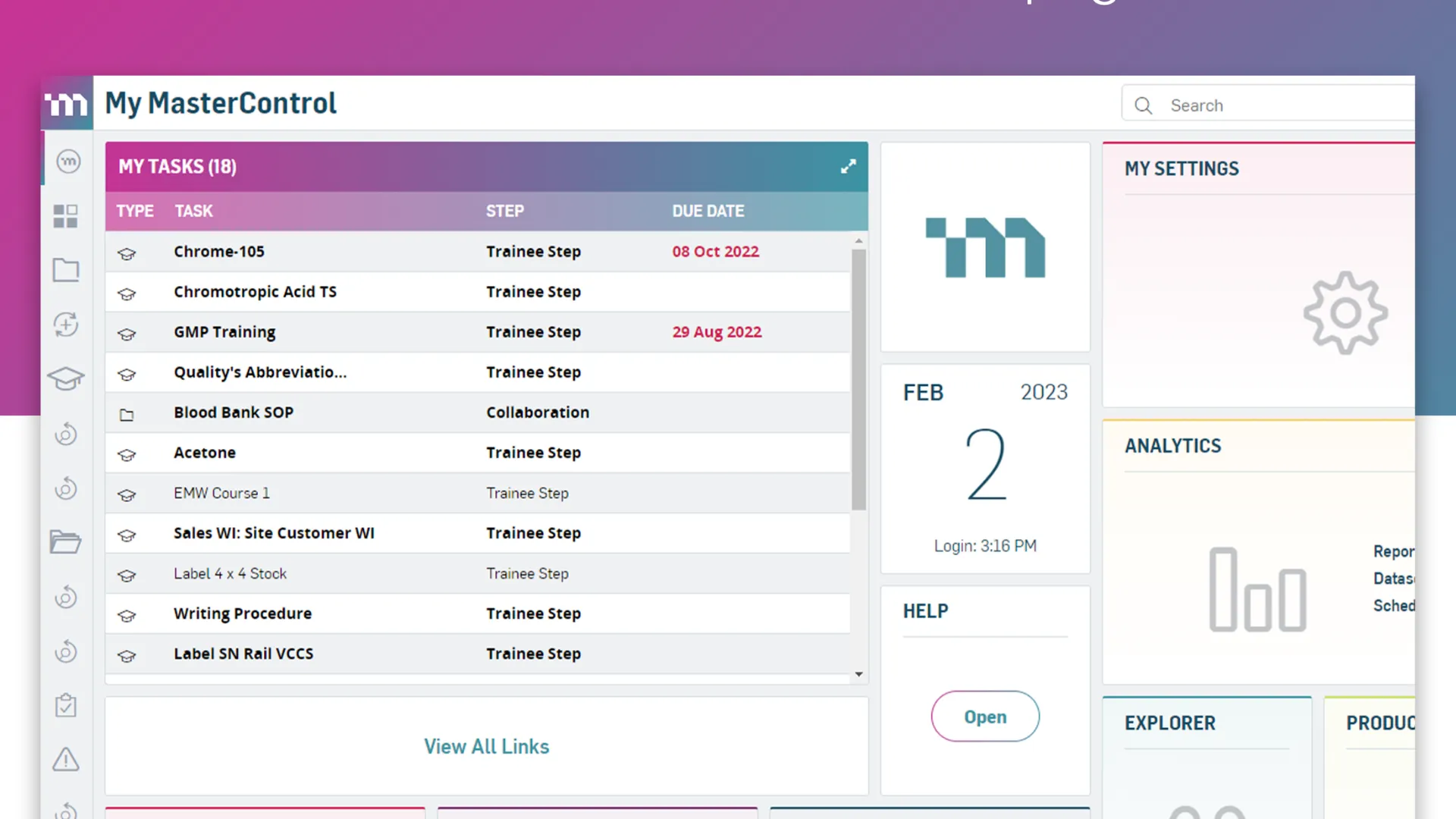Click the teal MasterControl logo tile
1456x819 pixels.
click(x=985, y=247)
